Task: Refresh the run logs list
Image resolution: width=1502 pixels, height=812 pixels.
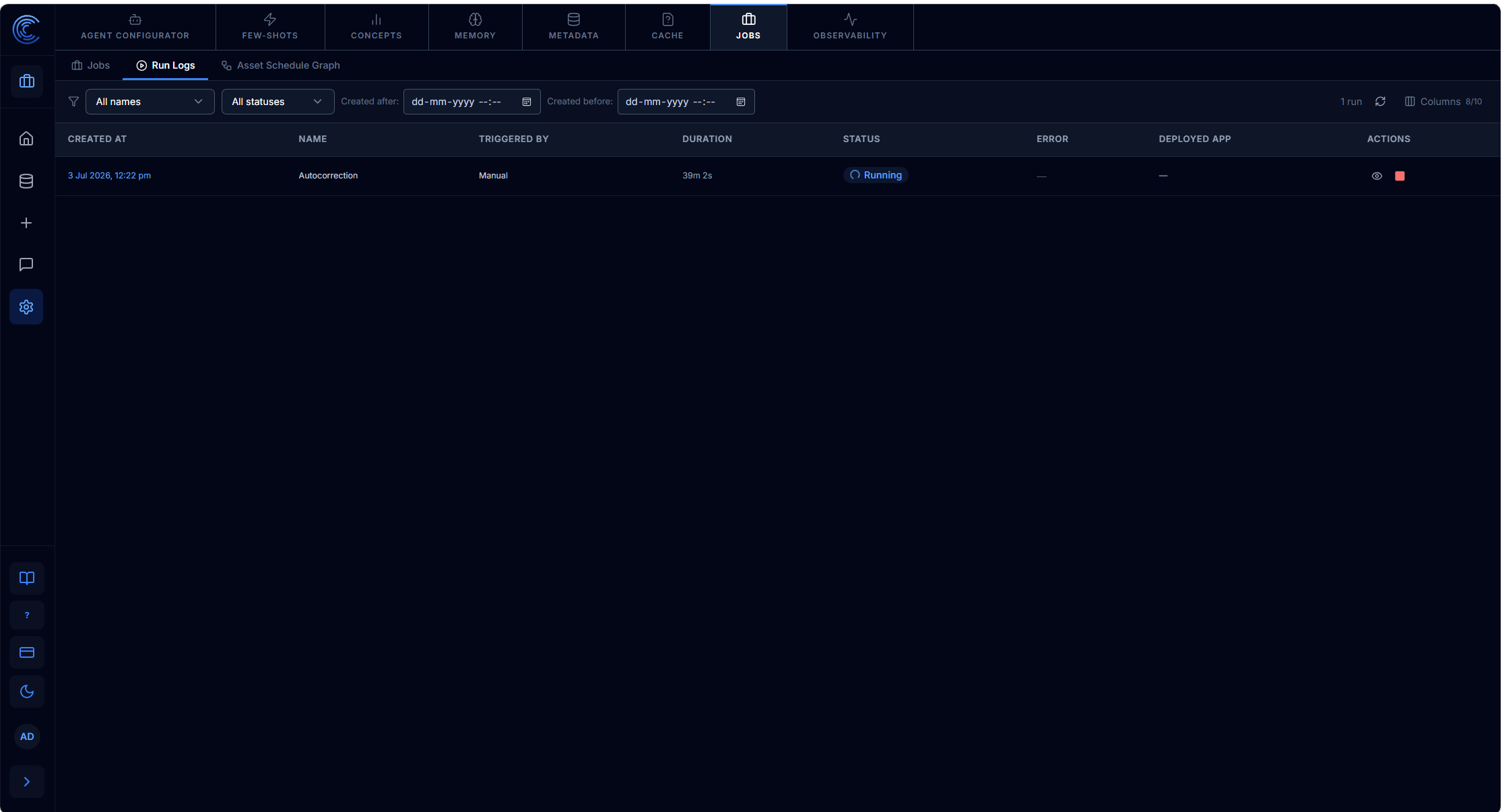Action: coord(1380,102)
